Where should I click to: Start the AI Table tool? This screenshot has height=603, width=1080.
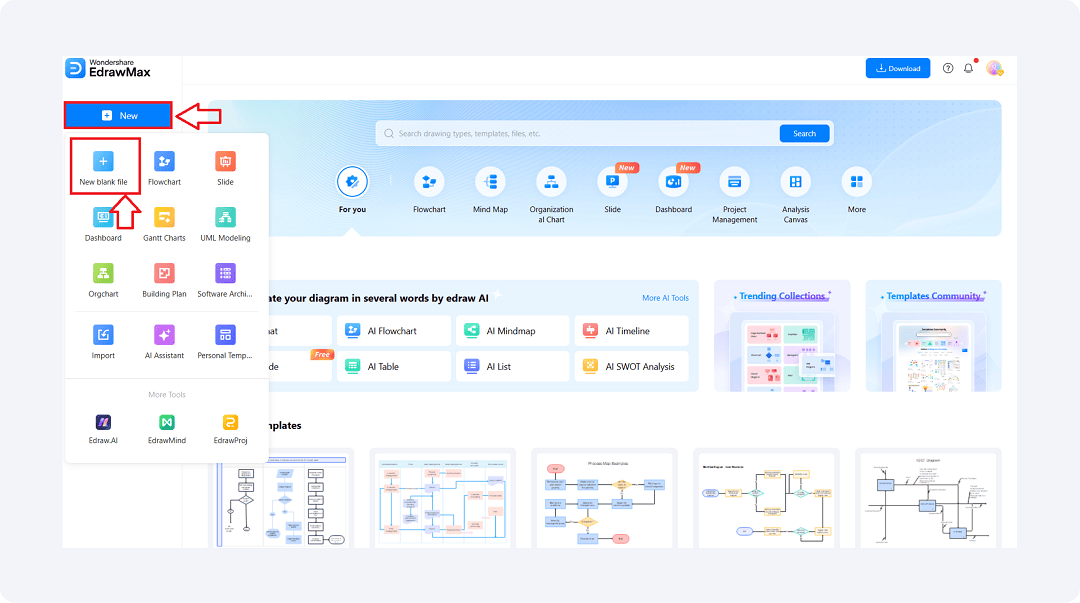point(394,367)
